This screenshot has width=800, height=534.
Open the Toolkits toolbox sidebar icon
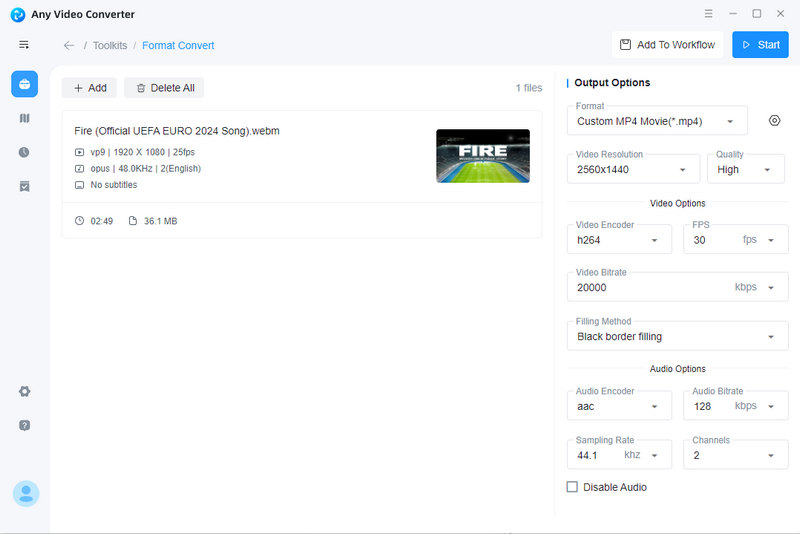coord(24,84)
